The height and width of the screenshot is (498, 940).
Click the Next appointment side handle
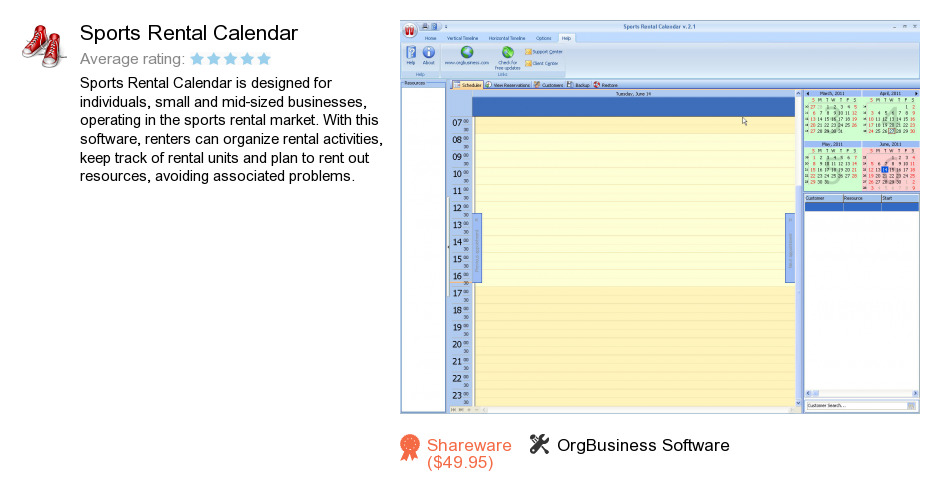pos(790,248)
